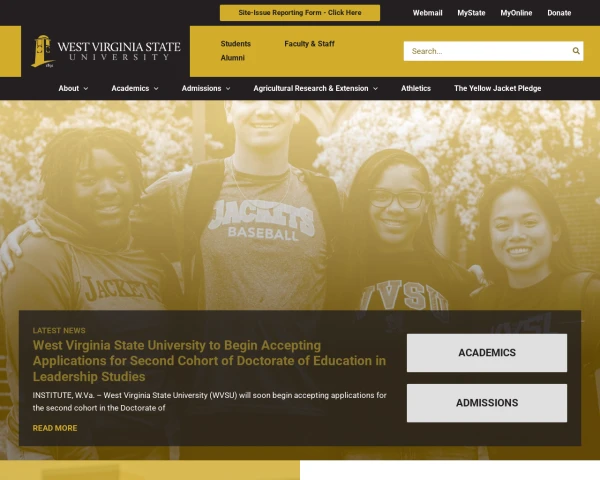The width and height of the screenshot is (600, 480).
Task: Click the Site-Issue Reporting Form button
Action: pyautogui.click(x=300, y=13)
